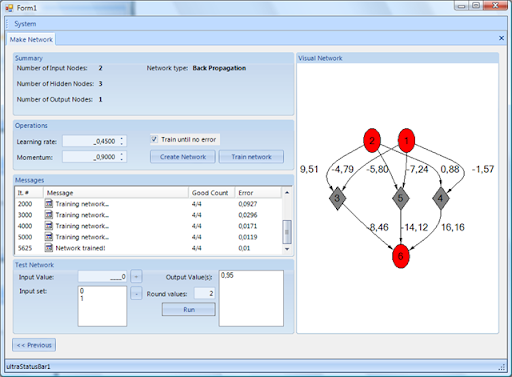Viewport: 512px width, 377px height.
Task: Select red output node 6
Action: [x=401, y=256]
